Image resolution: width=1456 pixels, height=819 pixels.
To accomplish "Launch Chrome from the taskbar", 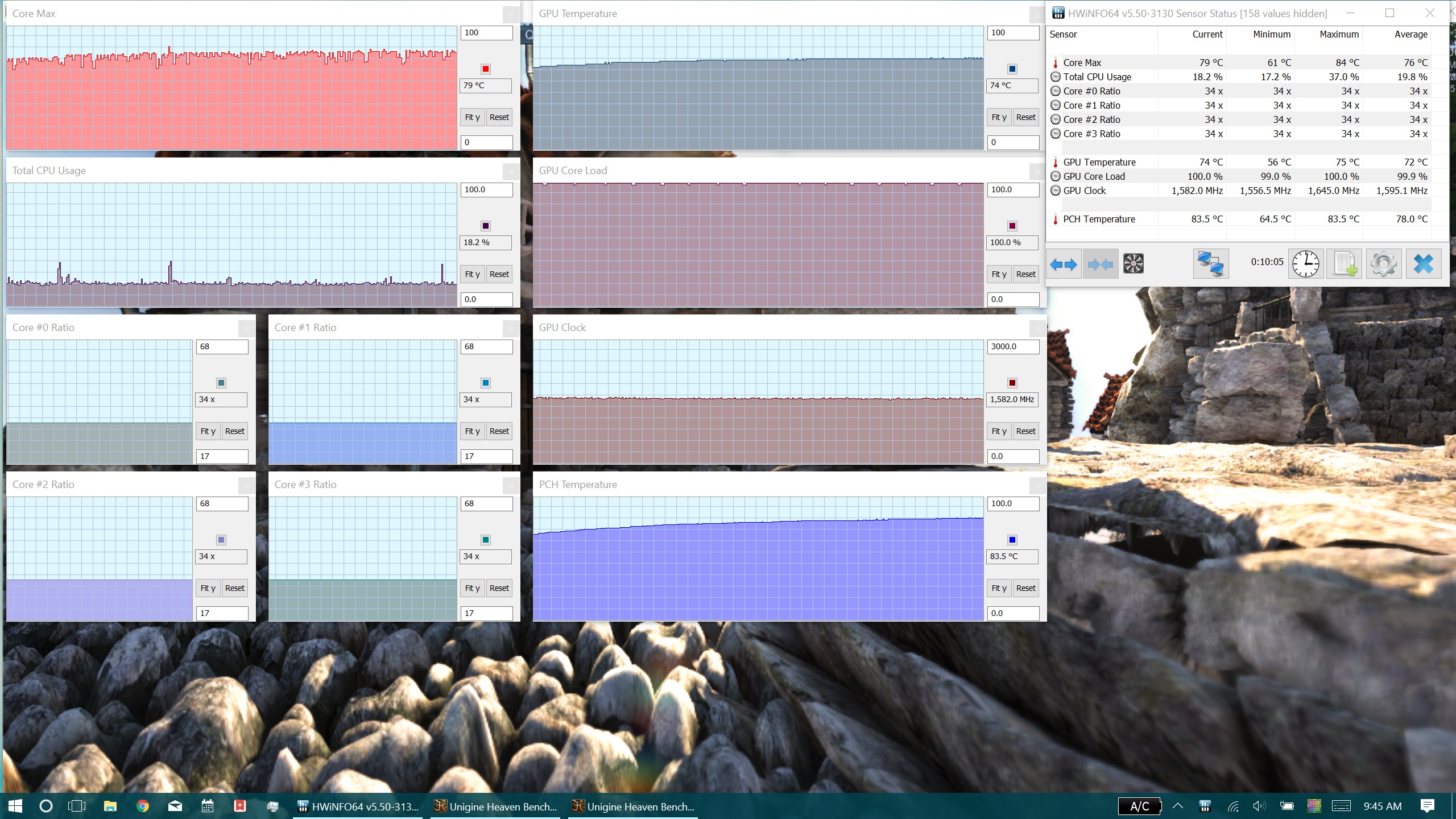I will pos(143,806).
